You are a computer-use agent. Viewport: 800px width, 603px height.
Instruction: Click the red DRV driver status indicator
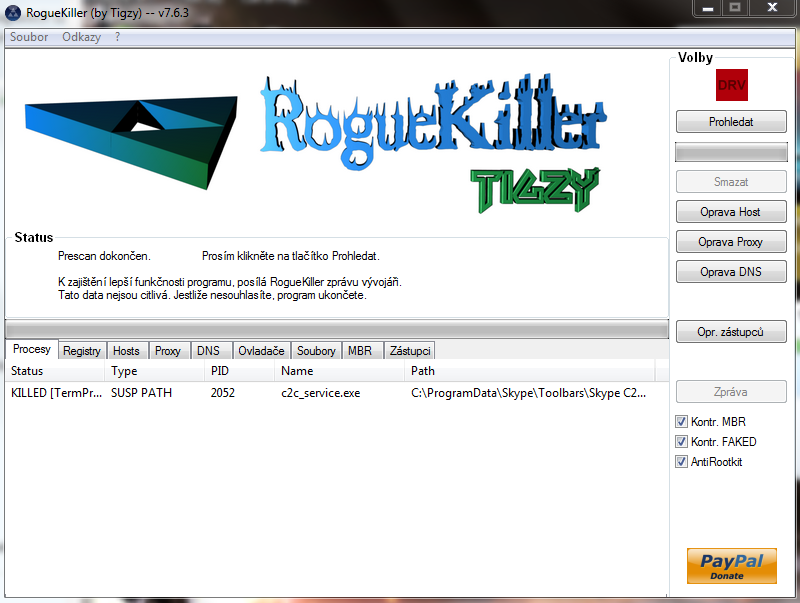[x=732, y=85]
